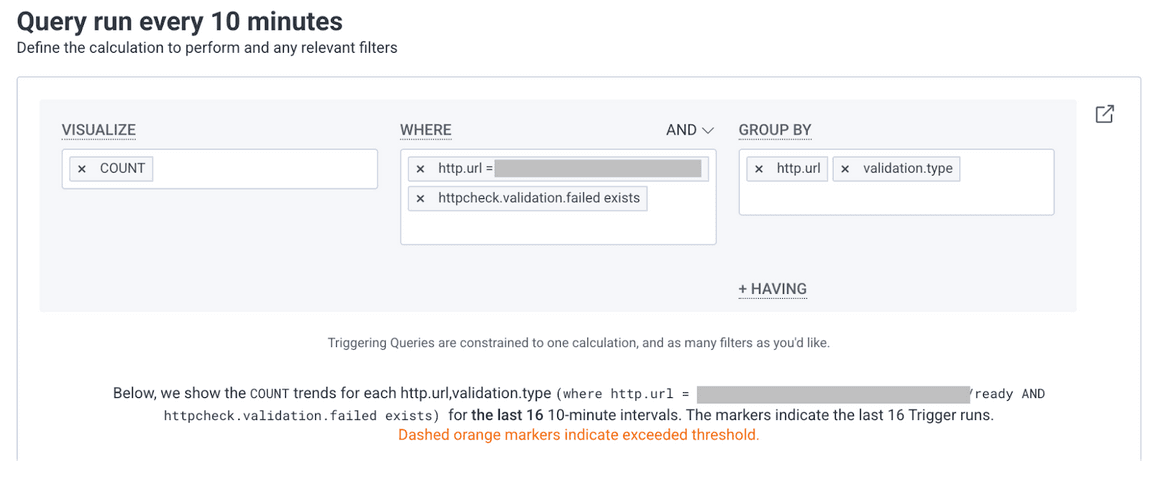Remove the COUNT visualize chip
Viewport: 1176px width, 477px height.
coord(82,169)
